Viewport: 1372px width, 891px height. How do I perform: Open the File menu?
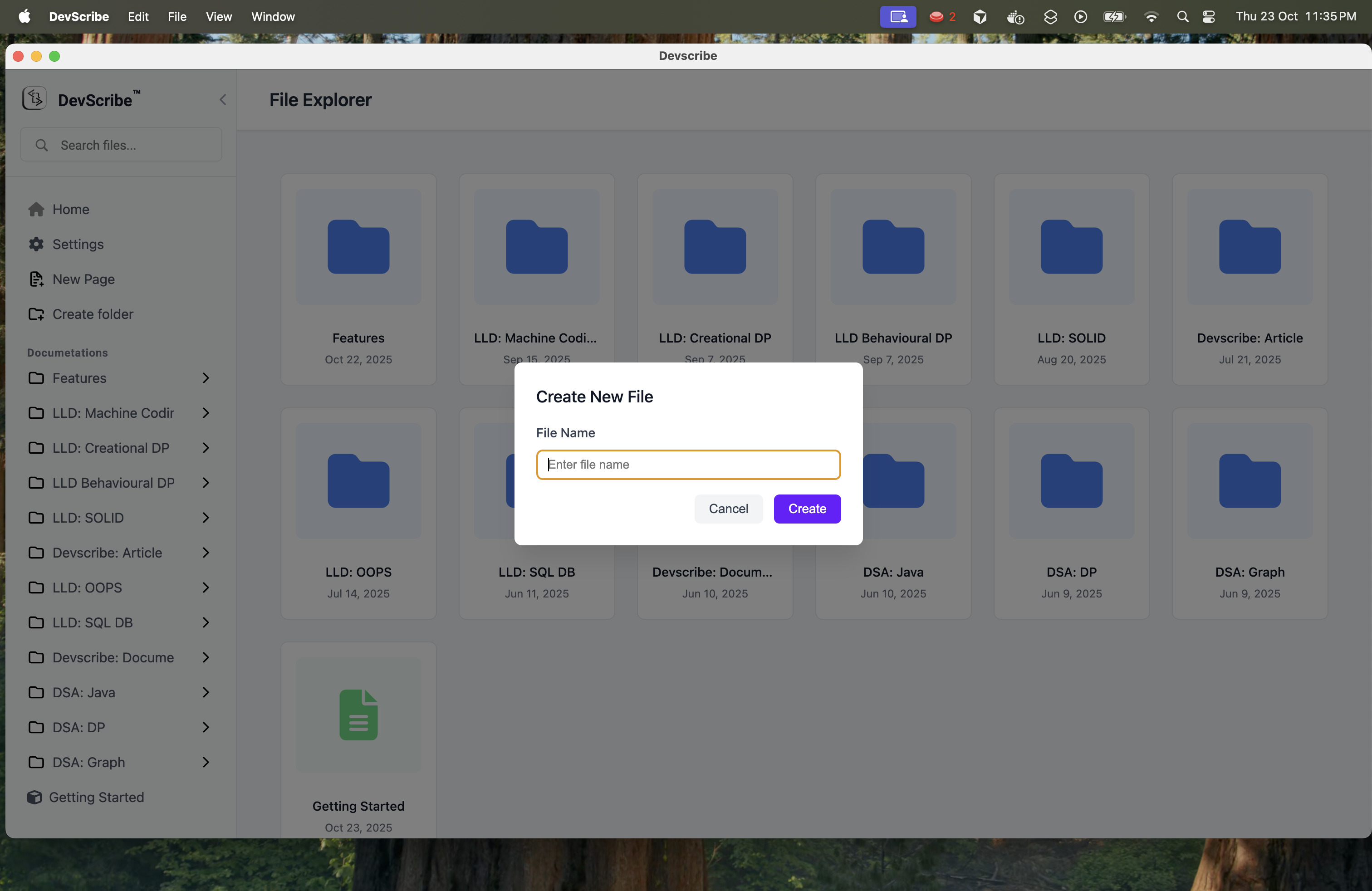pyautogui.click(x=177, y=17)
